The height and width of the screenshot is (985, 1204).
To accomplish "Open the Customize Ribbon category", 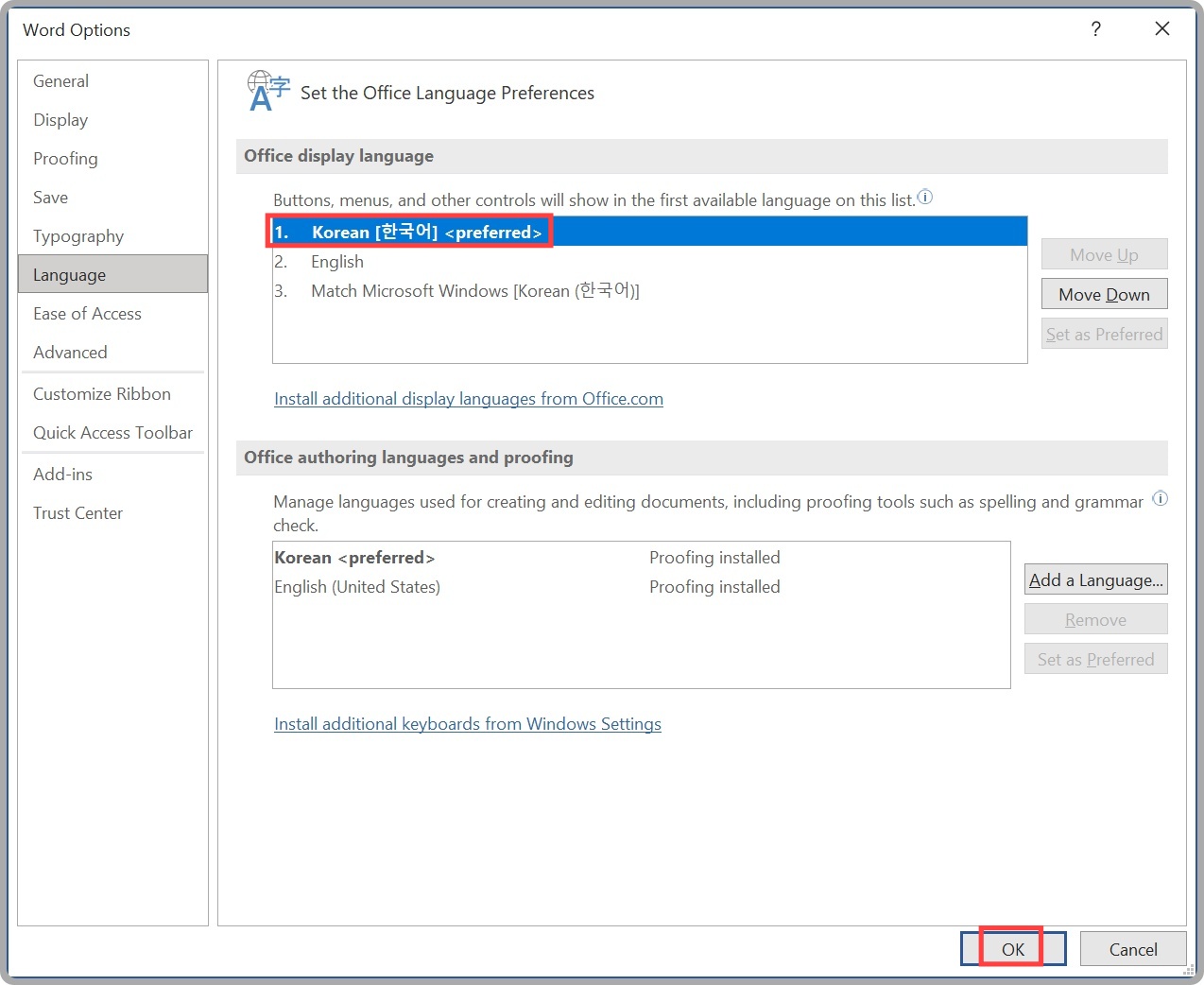I will pos(112,394).
